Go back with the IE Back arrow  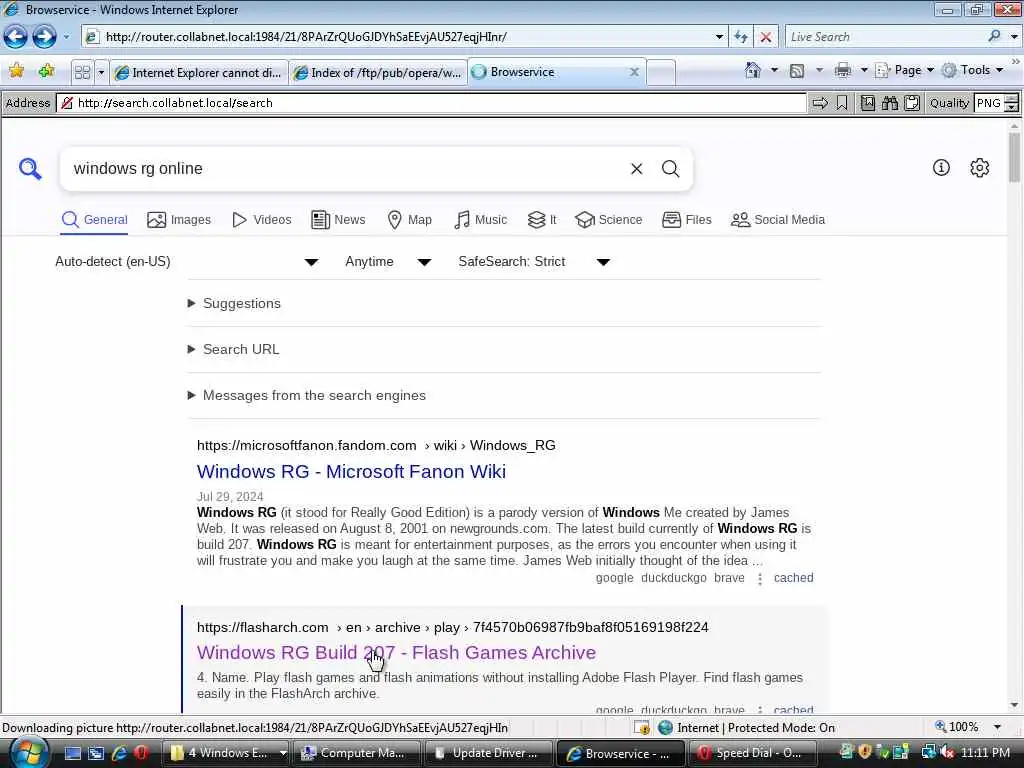click(15, 37)
